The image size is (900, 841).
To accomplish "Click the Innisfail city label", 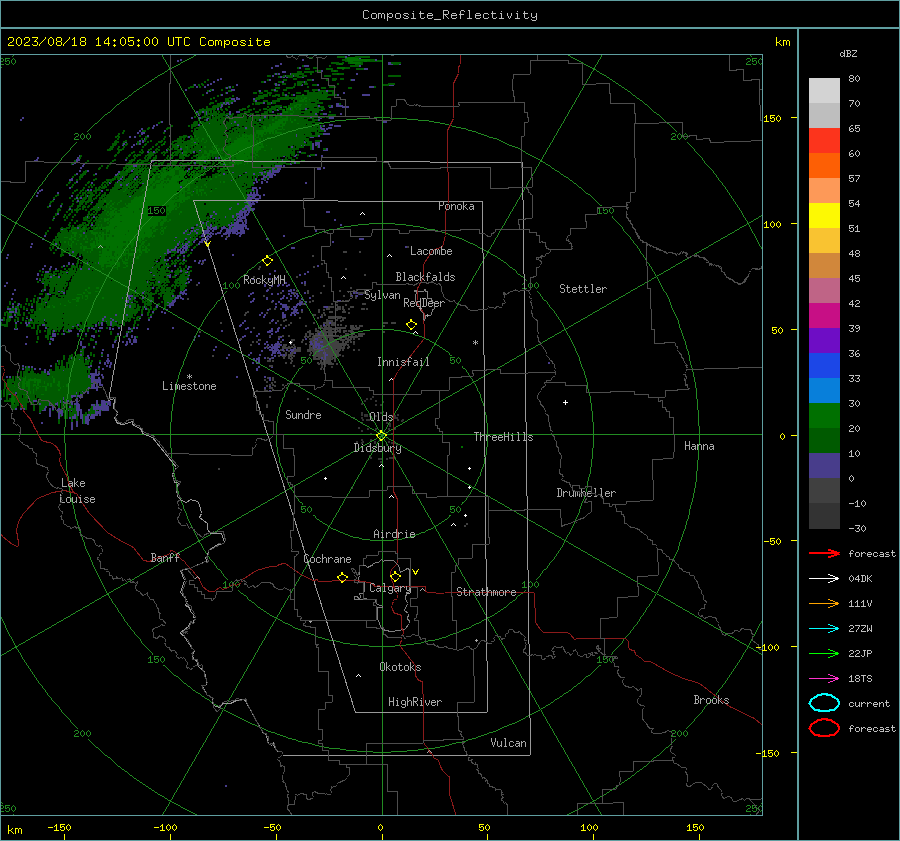I will [x=403, y=362].
